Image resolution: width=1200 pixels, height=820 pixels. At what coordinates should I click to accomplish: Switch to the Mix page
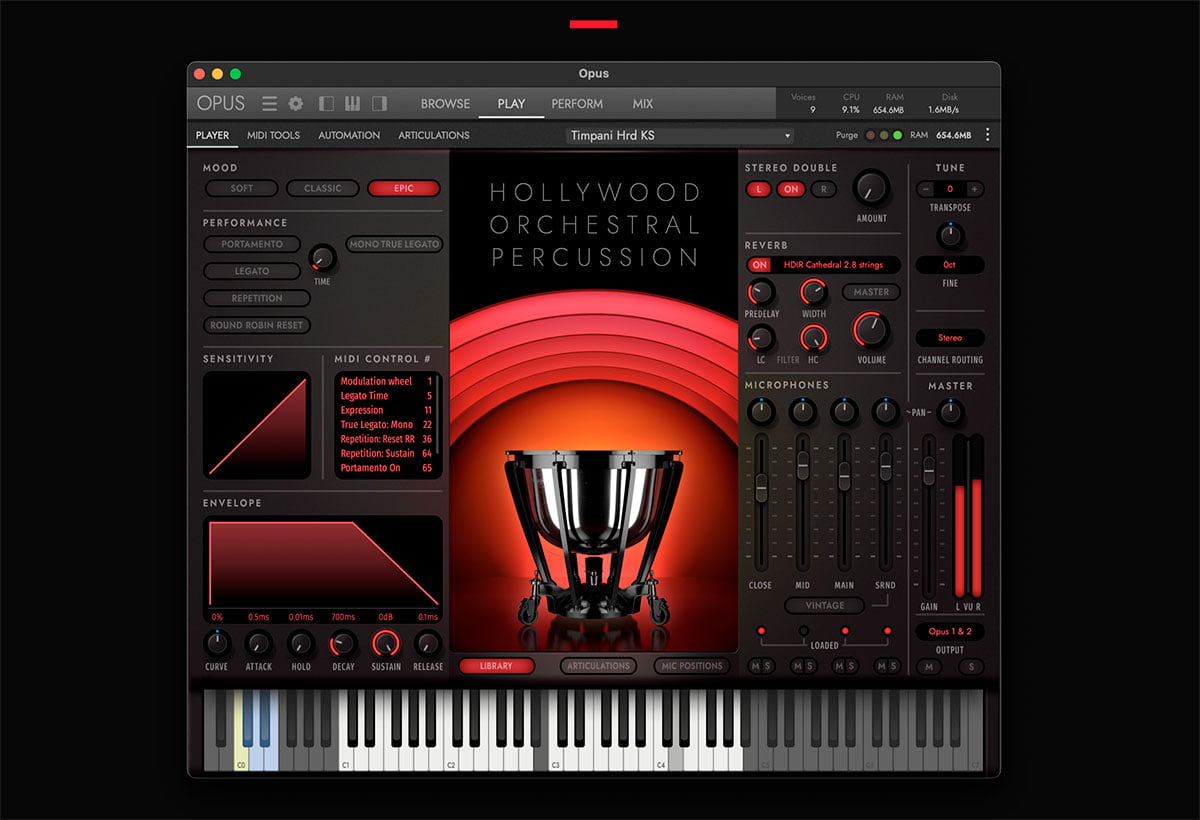643,104
